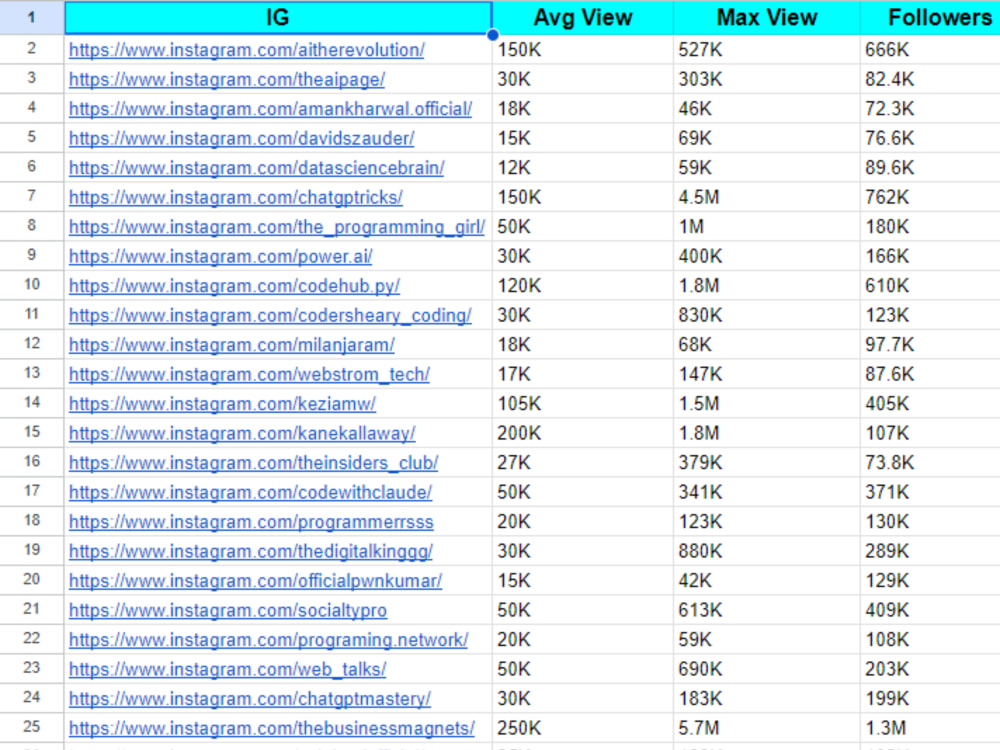The width and height of the screenshot is (1000, 750).
Task: Select Max View cell 613K
Action: click(x=767, y=610)
